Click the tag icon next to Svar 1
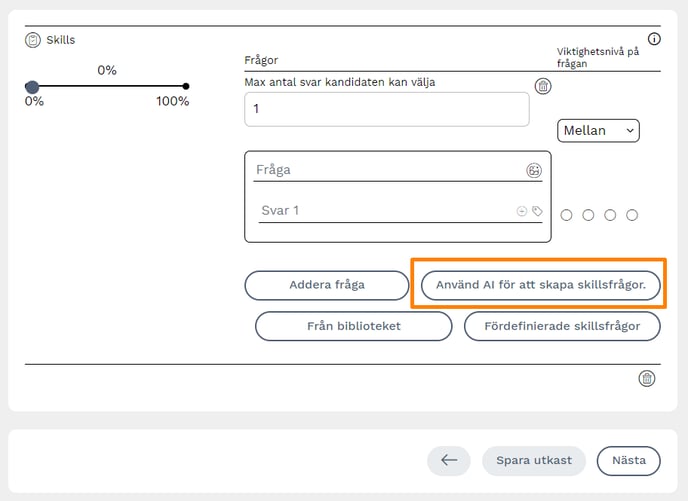This screenshot has width=688, height=501. [537, 211]
